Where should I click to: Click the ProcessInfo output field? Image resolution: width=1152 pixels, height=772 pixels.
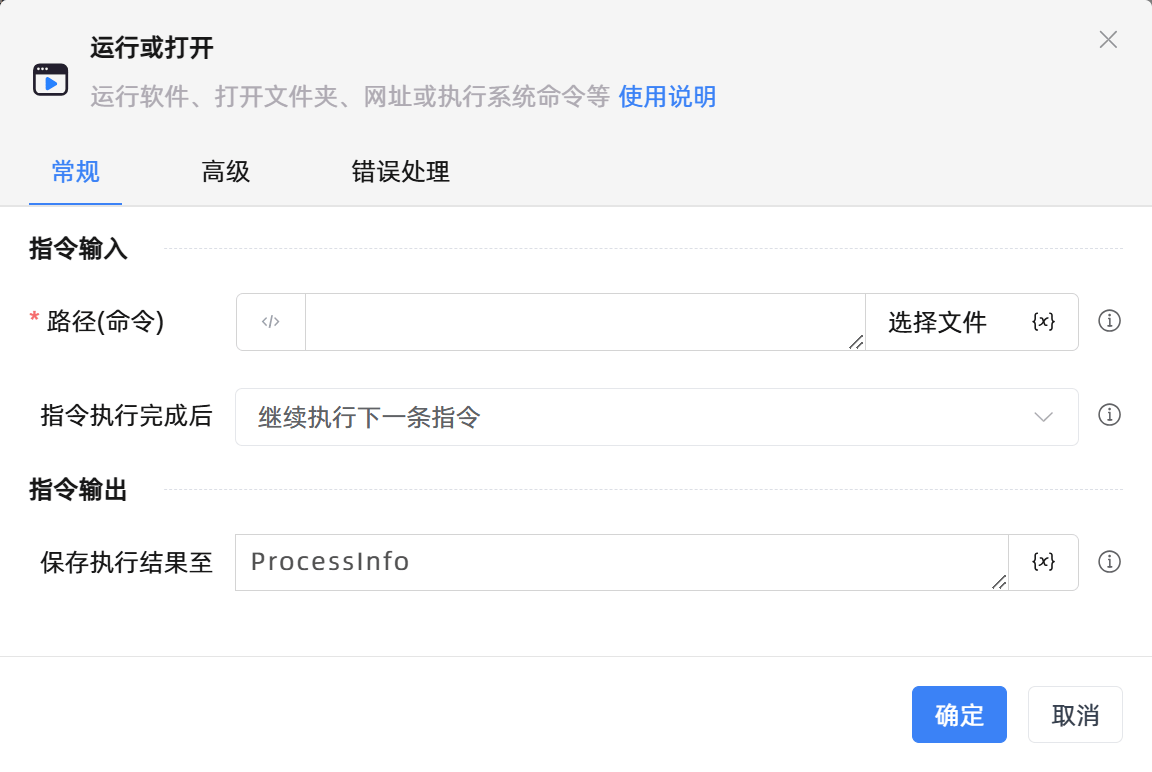click(600, 562)
